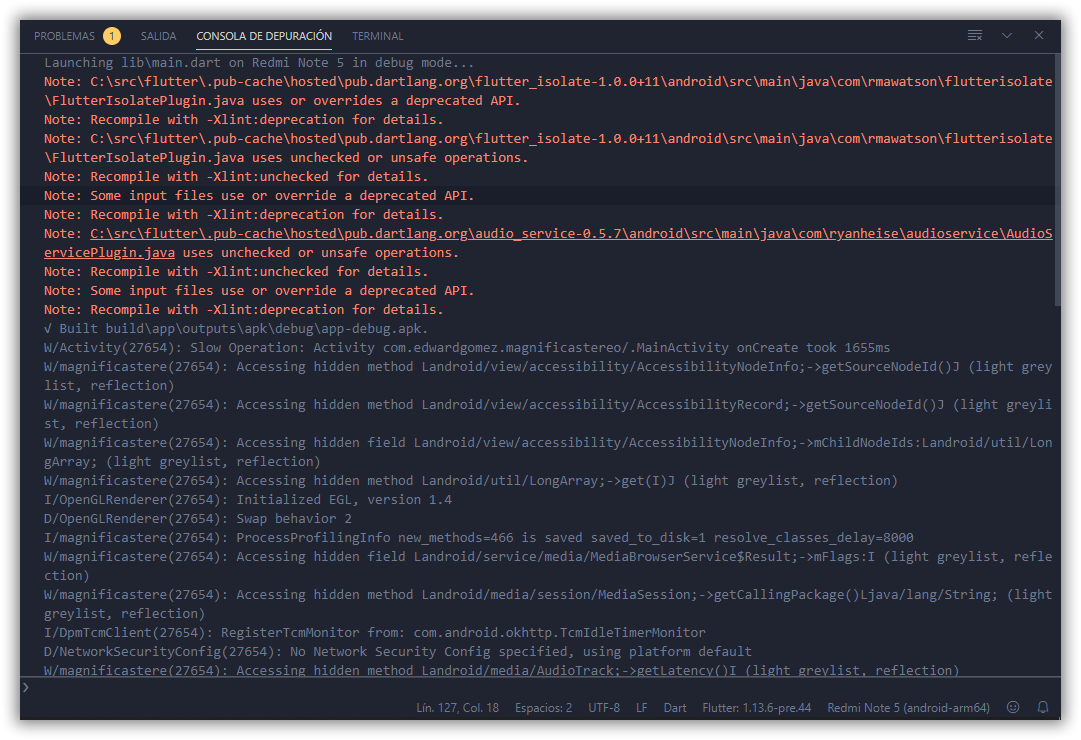Screen dimensions: 1081x740
Task: Change indentation via Espacios: 2
Action: [543, 708]
